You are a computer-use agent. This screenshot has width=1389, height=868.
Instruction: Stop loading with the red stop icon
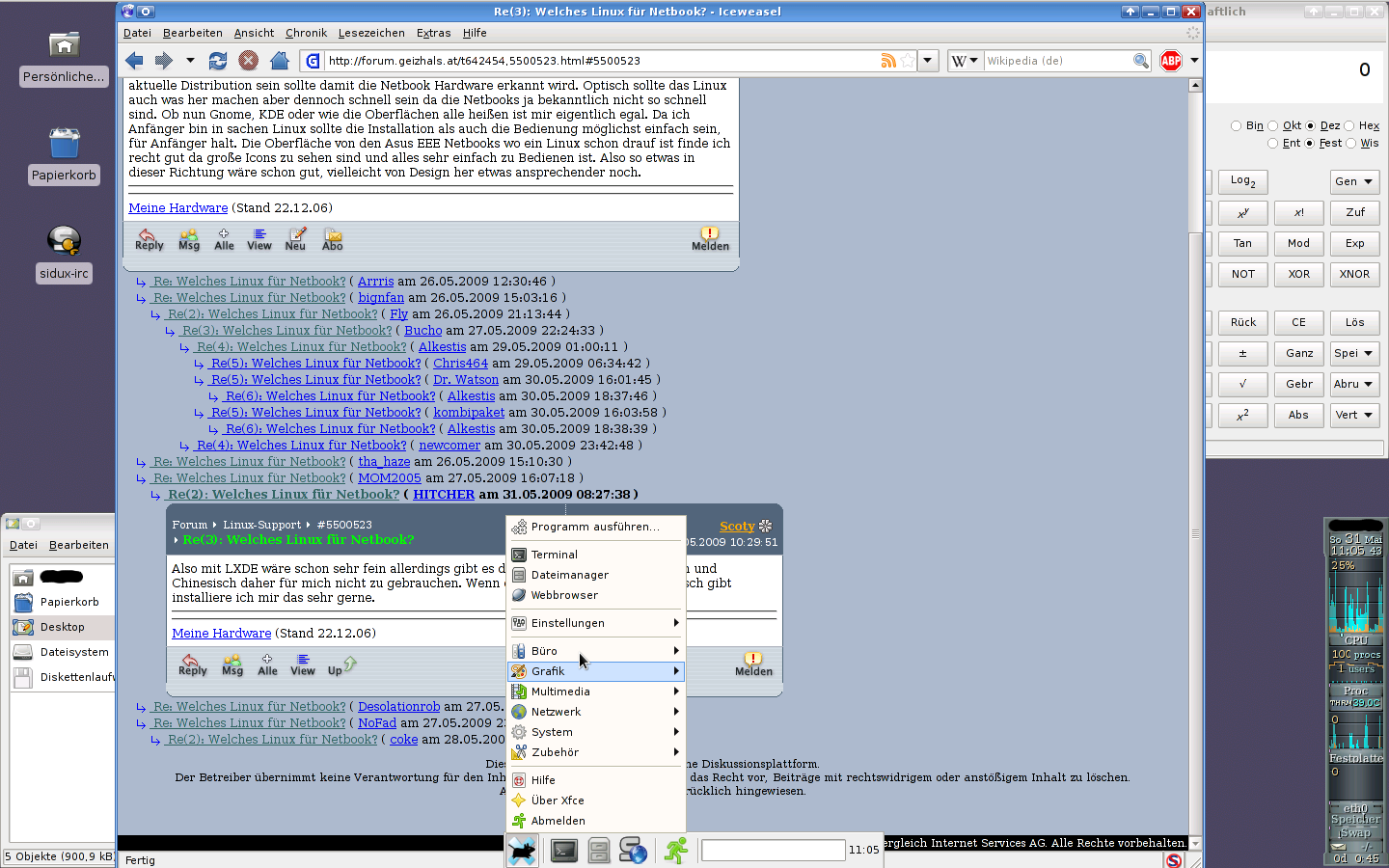point(249,61)
